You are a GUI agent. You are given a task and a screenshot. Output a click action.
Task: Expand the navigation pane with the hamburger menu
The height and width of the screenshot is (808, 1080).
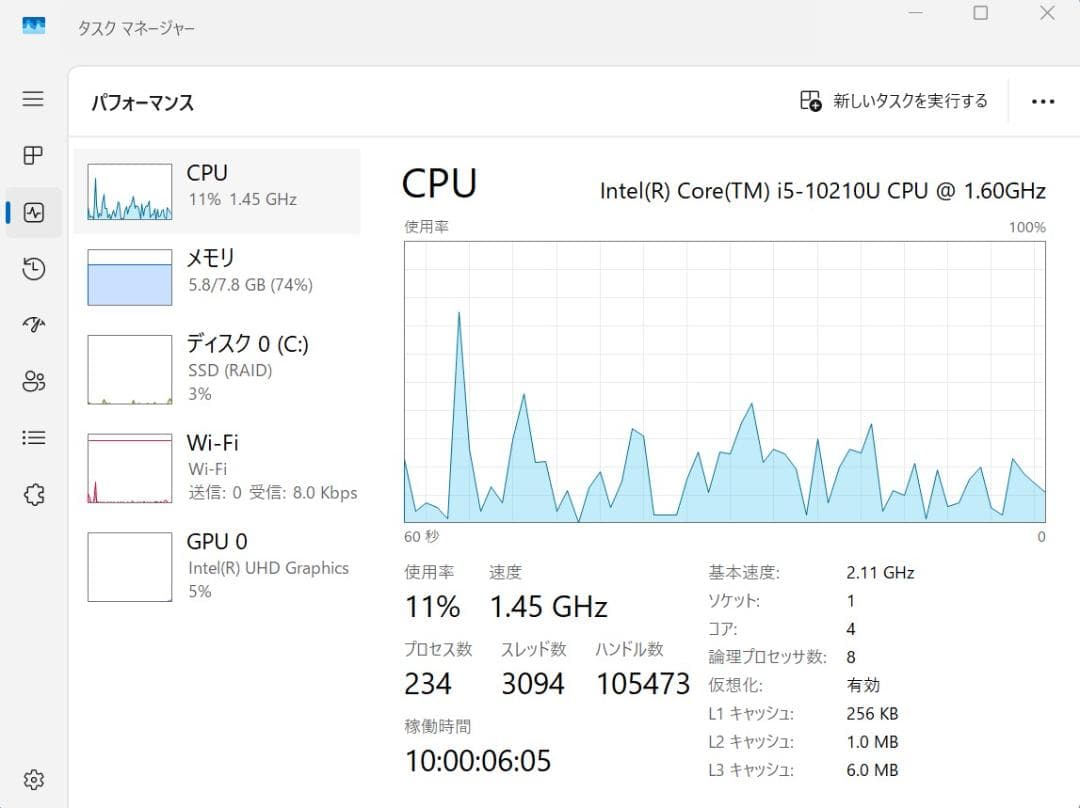(x=33, y=99)
